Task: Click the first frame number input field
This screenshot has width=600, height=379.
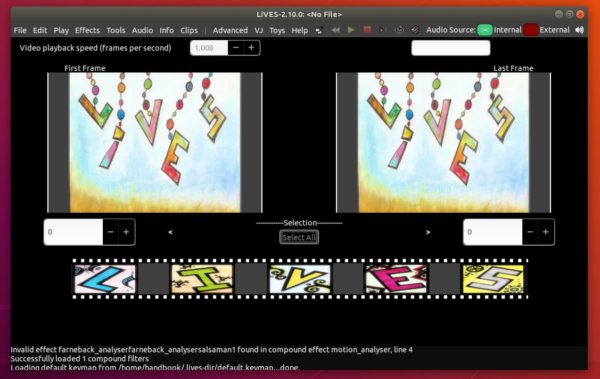Action: point(73,232)
